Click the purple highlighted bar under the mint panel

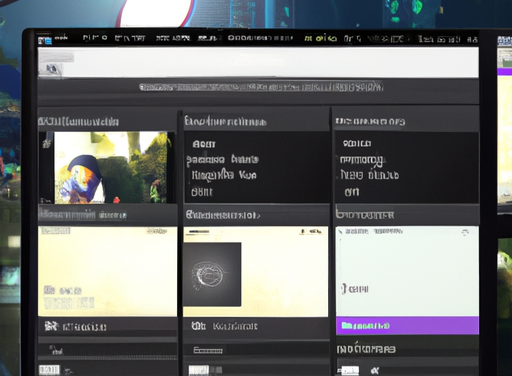[x=407, y=325]
